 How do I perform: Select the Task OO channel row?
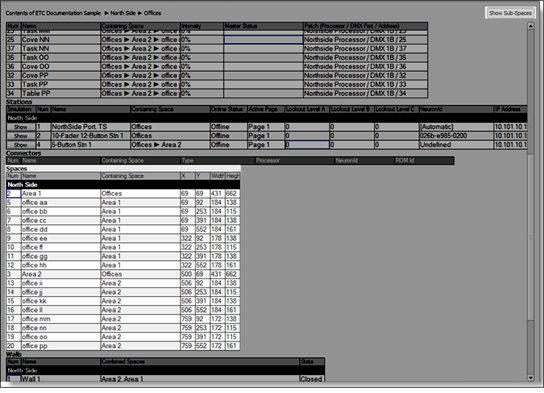click(217, 58)
